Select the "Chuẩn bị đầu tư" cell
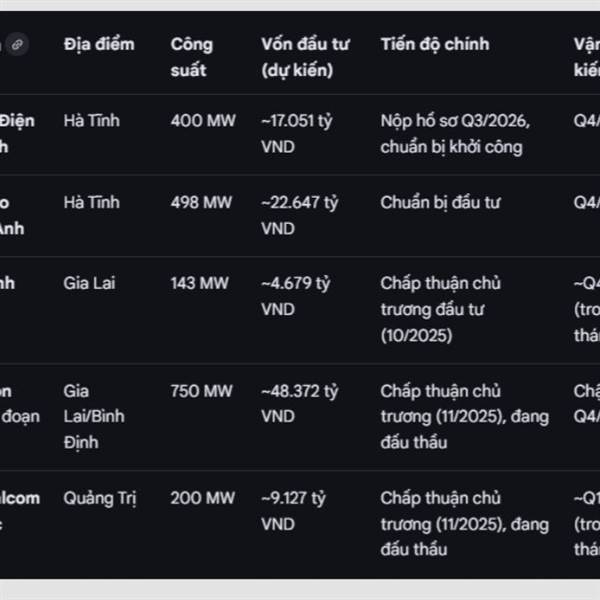600x600 pixels. click(441, 202)
